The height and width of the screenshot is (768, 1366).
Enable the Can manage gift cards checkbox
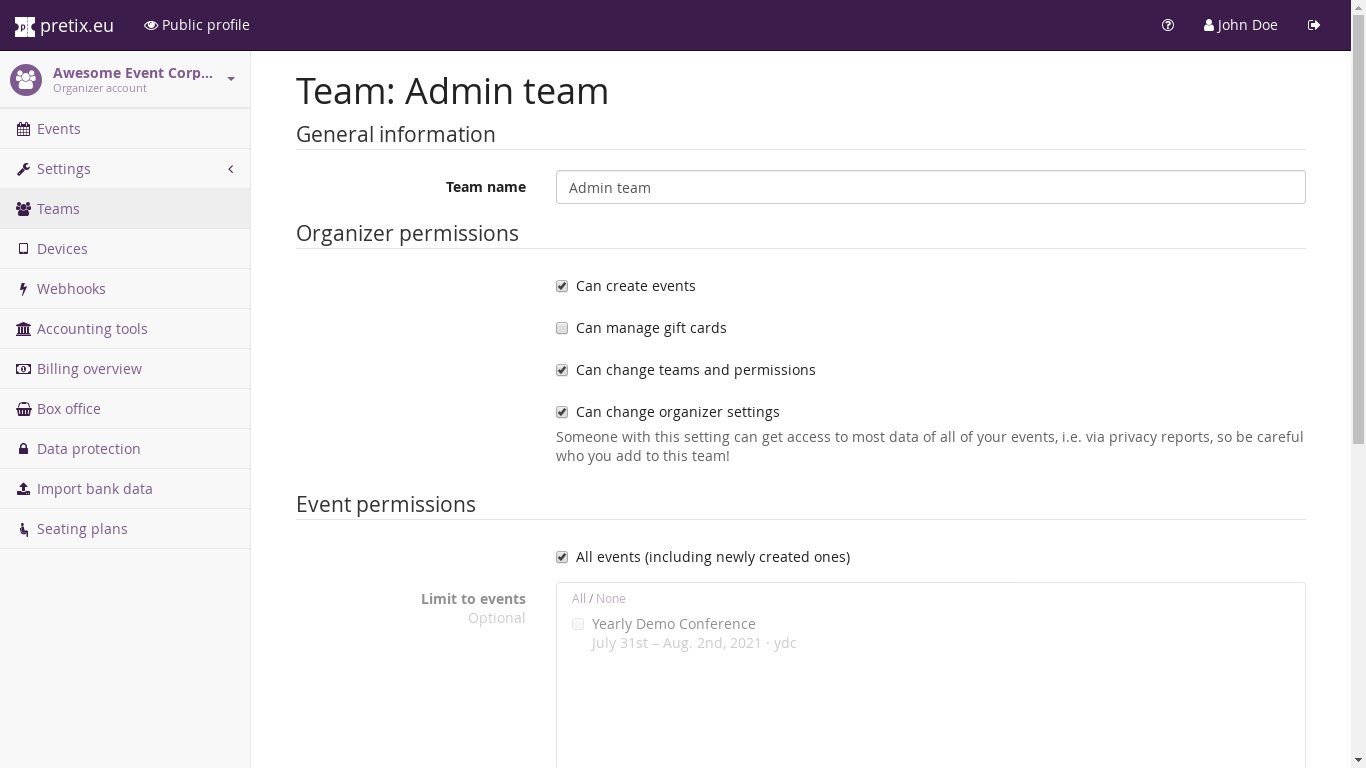(x=562, y=328)
